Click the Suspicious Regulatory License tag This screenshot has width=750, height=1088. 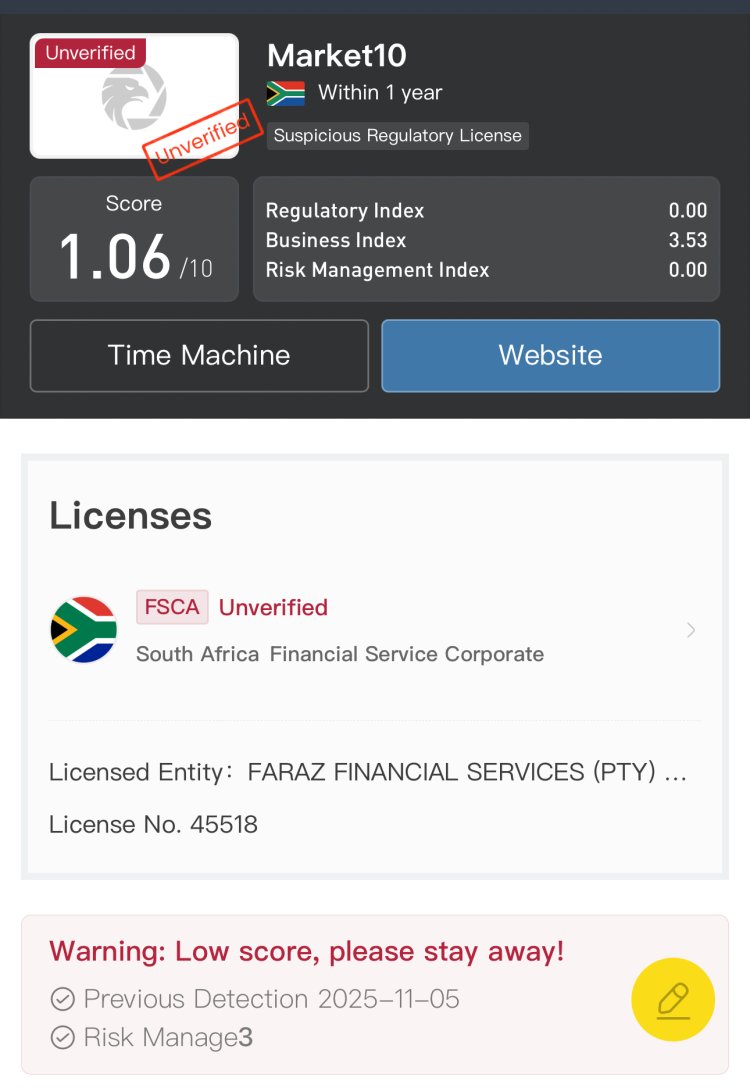coord(397,135)
